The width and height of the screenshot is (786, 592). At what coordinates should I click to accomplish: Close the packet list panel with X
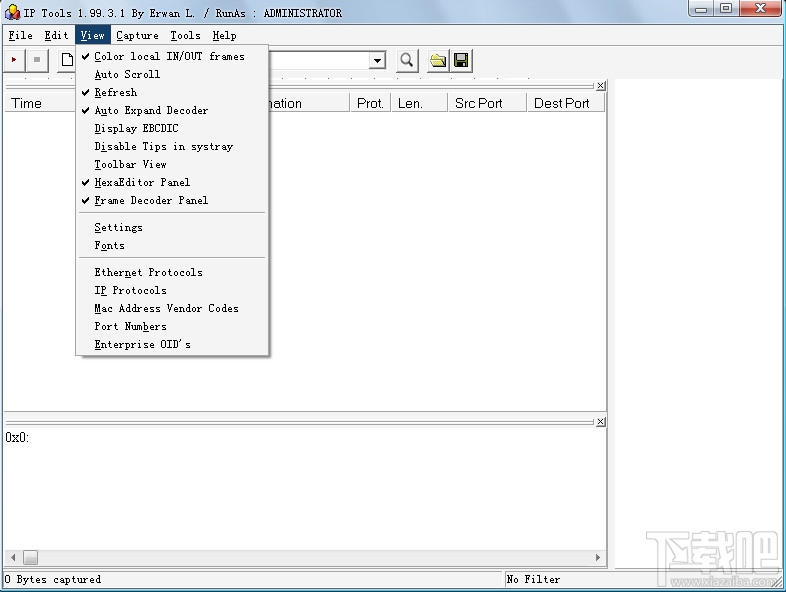601,86
